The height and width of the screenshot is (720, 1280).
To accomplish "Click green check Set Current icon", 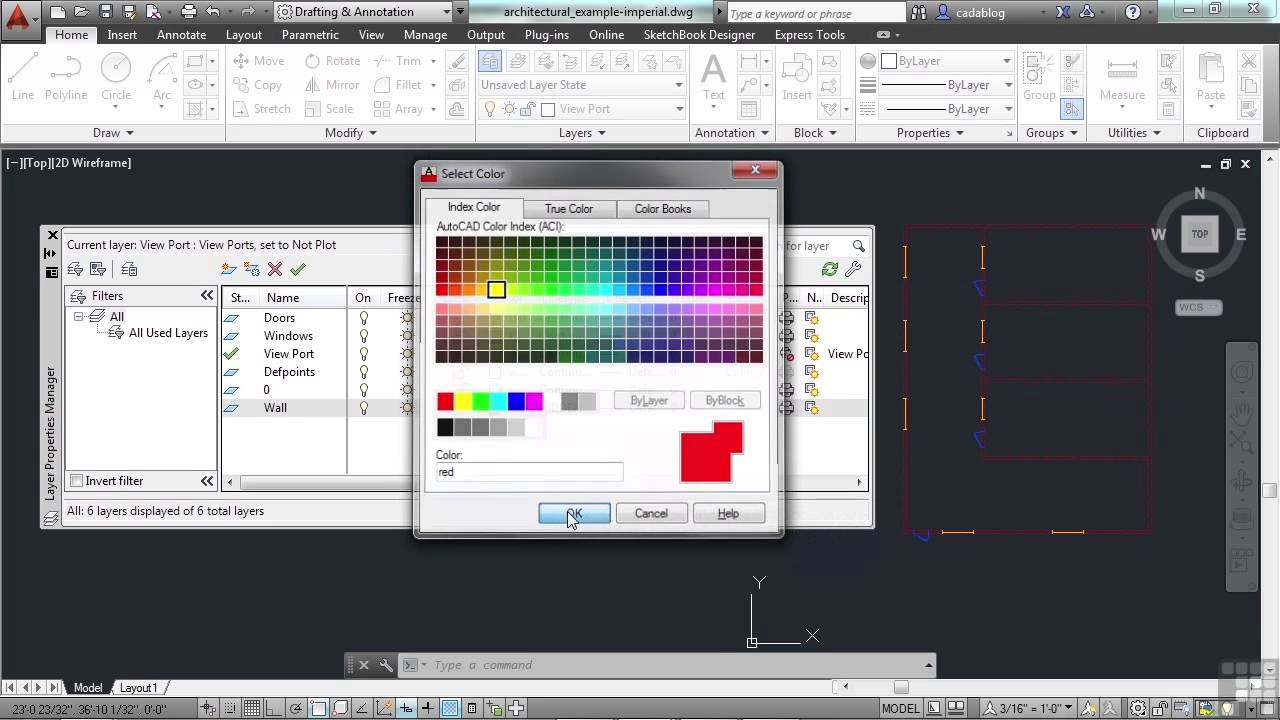I will click(298, 269).
